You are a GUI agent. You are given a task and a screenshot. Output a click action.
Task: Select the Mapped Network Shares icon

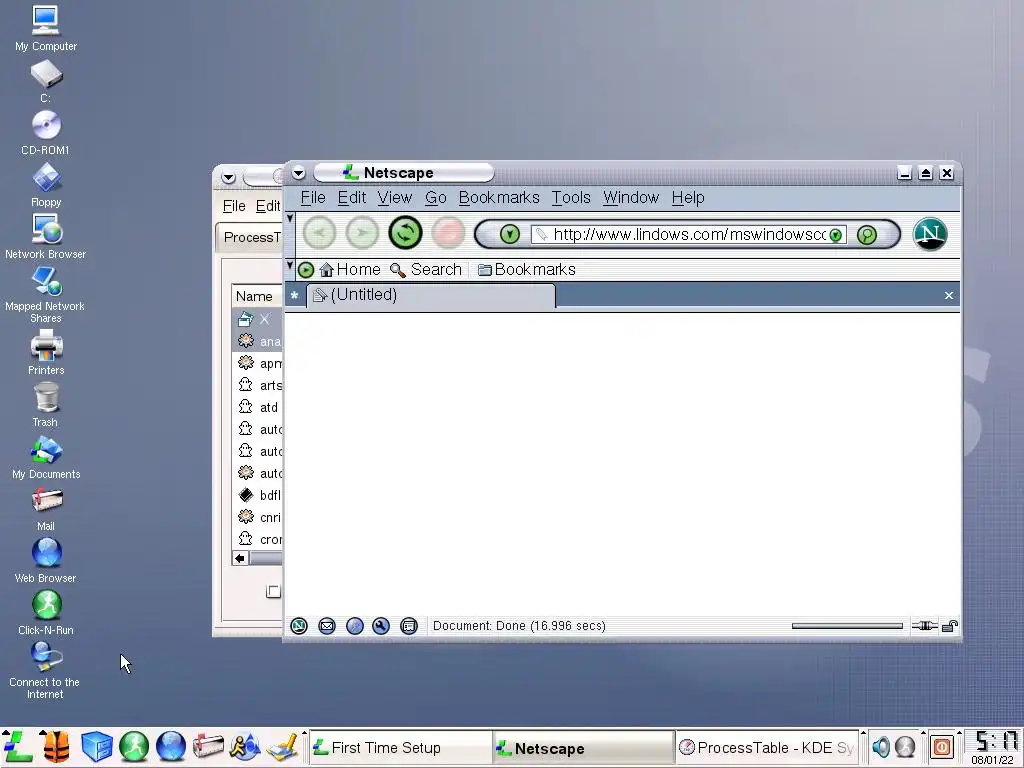46,295
